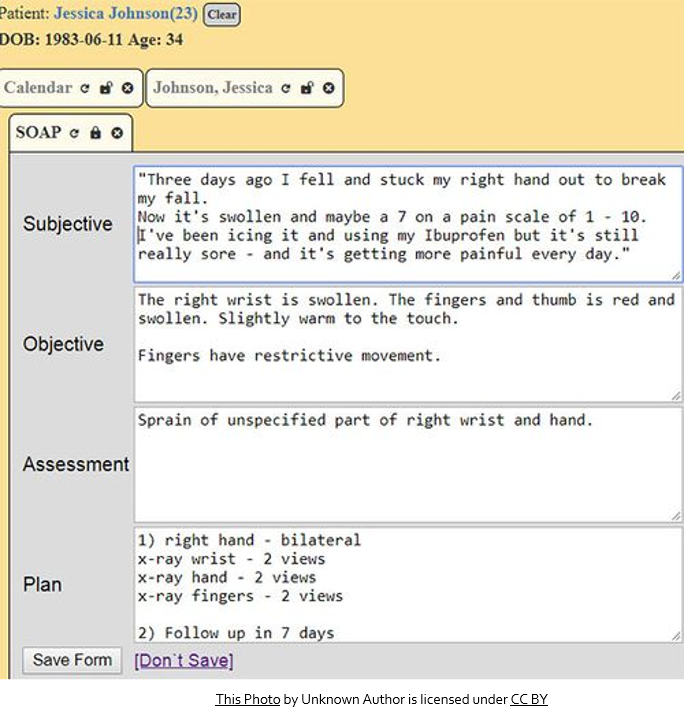Screen dimensions: 684x718
Task: Switch to the Calendar tab
Action: pos(38,88)
